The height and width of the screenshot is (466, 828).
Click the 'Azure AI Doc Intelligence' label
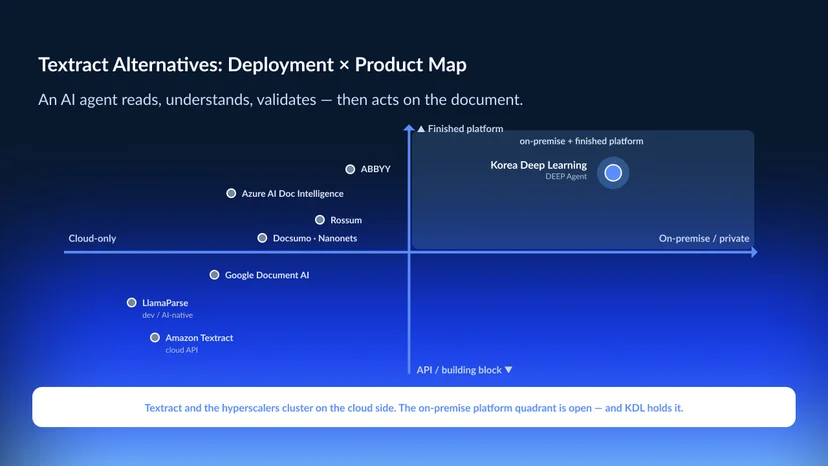coord(293,193)
